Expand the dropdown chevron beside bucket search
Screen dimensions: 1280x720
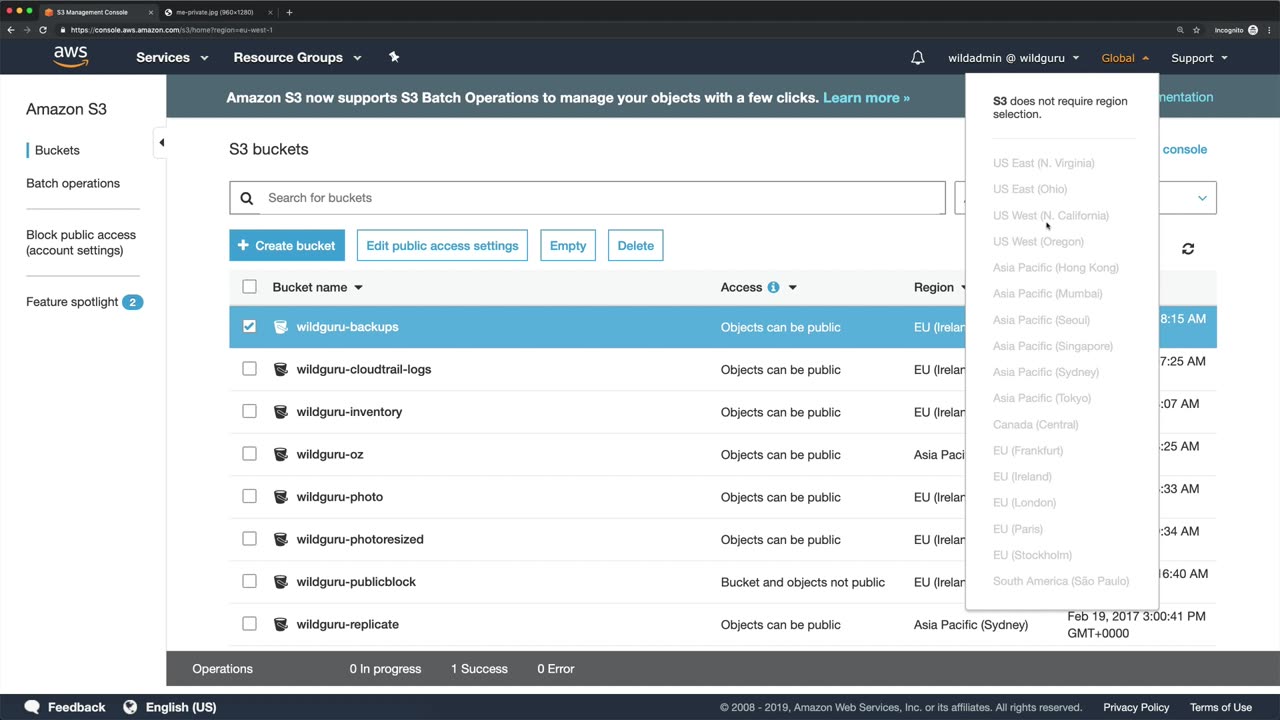click(x=1202, y=198)
